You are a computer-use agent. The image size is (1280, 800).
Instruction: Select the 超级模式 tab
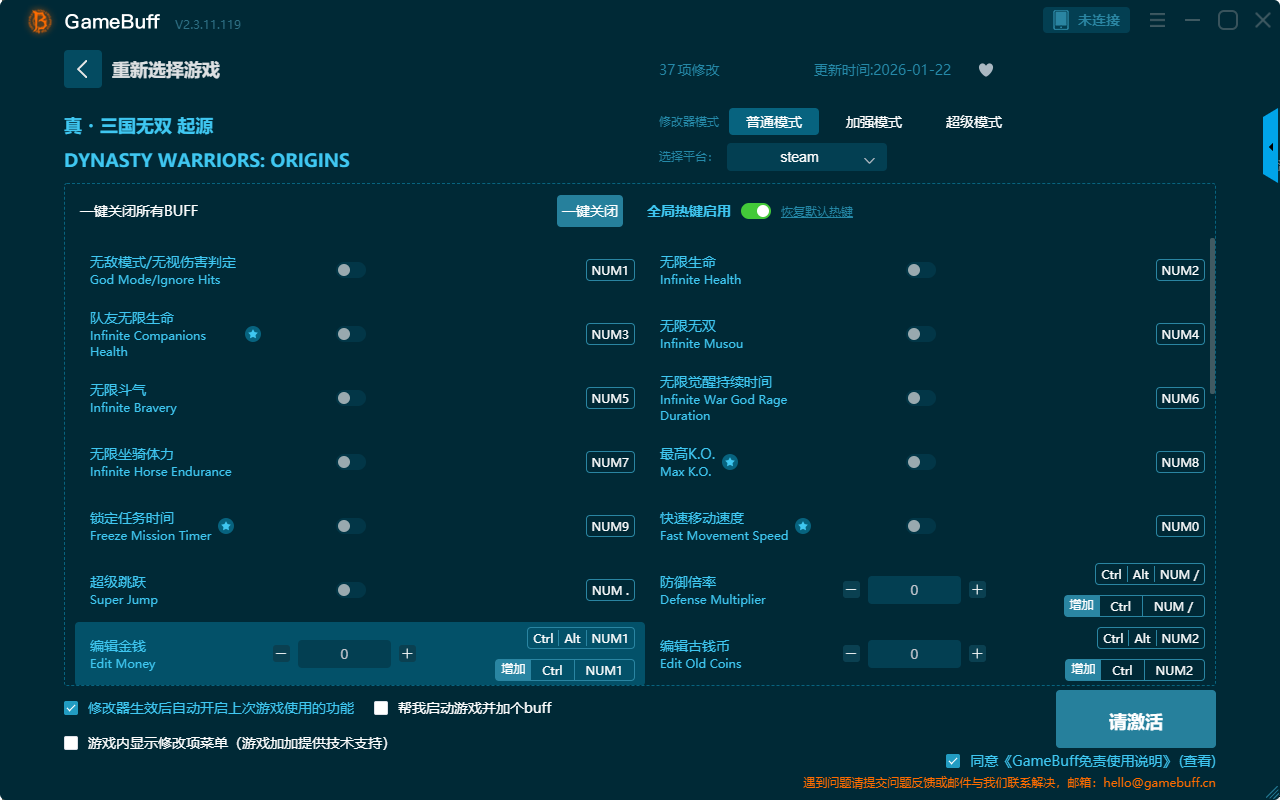click(973, 122)
